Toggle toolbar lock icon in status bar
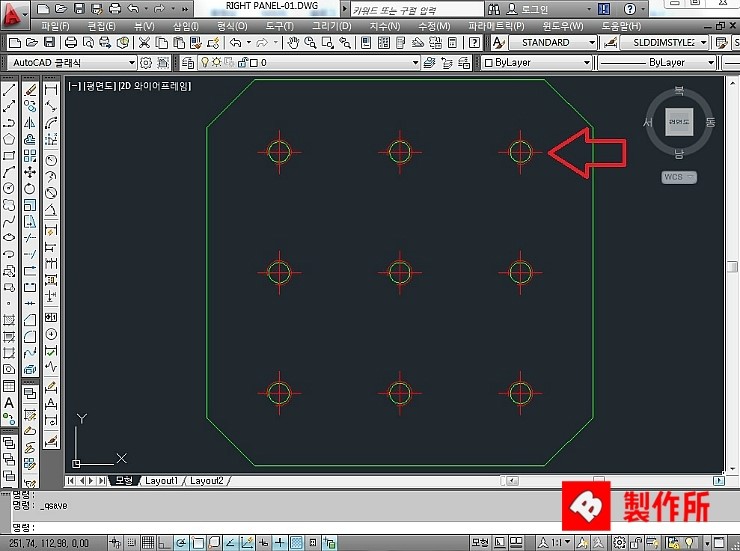740x551 pixels. coord(635,543)
